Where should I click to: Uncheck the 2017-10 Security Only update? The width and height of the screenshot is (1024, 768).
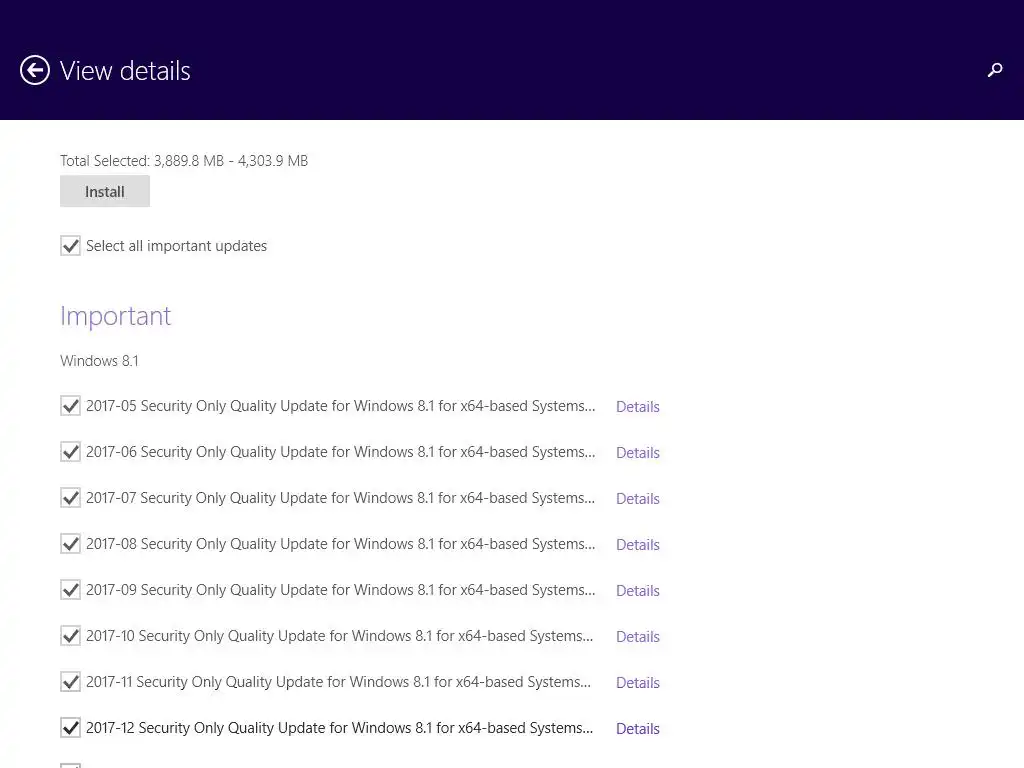[70, 636]
